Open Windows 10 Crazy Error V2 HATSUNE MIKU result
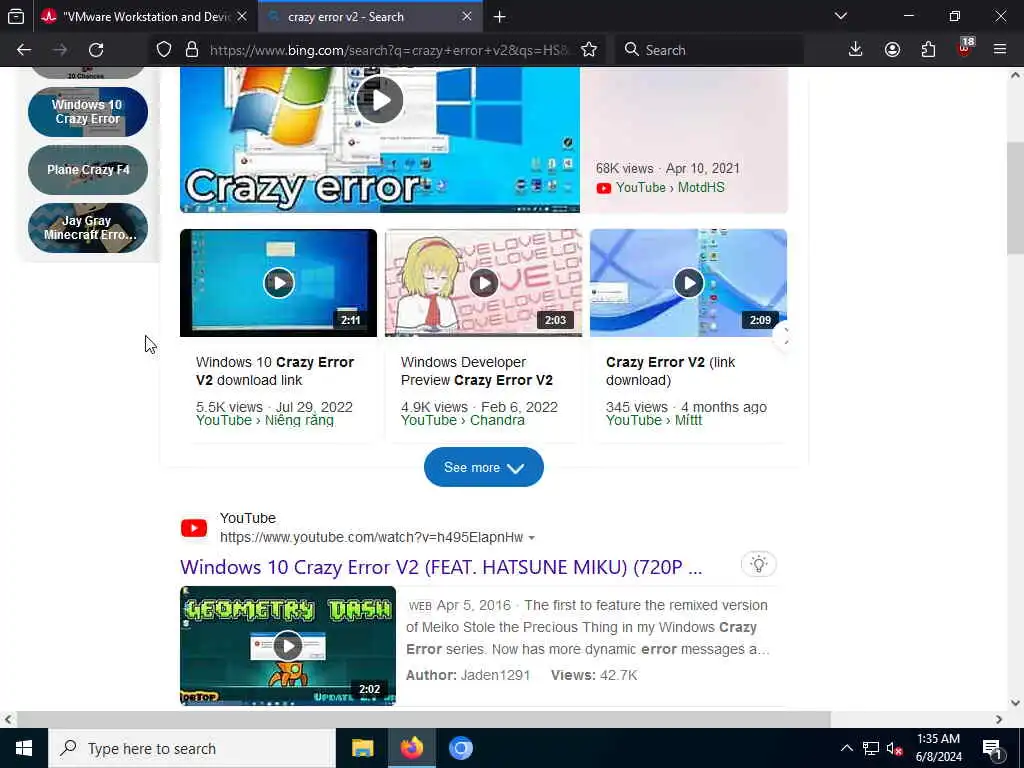Image resolution: width=1024 pixels, height=768 pixels. point(441,567)
